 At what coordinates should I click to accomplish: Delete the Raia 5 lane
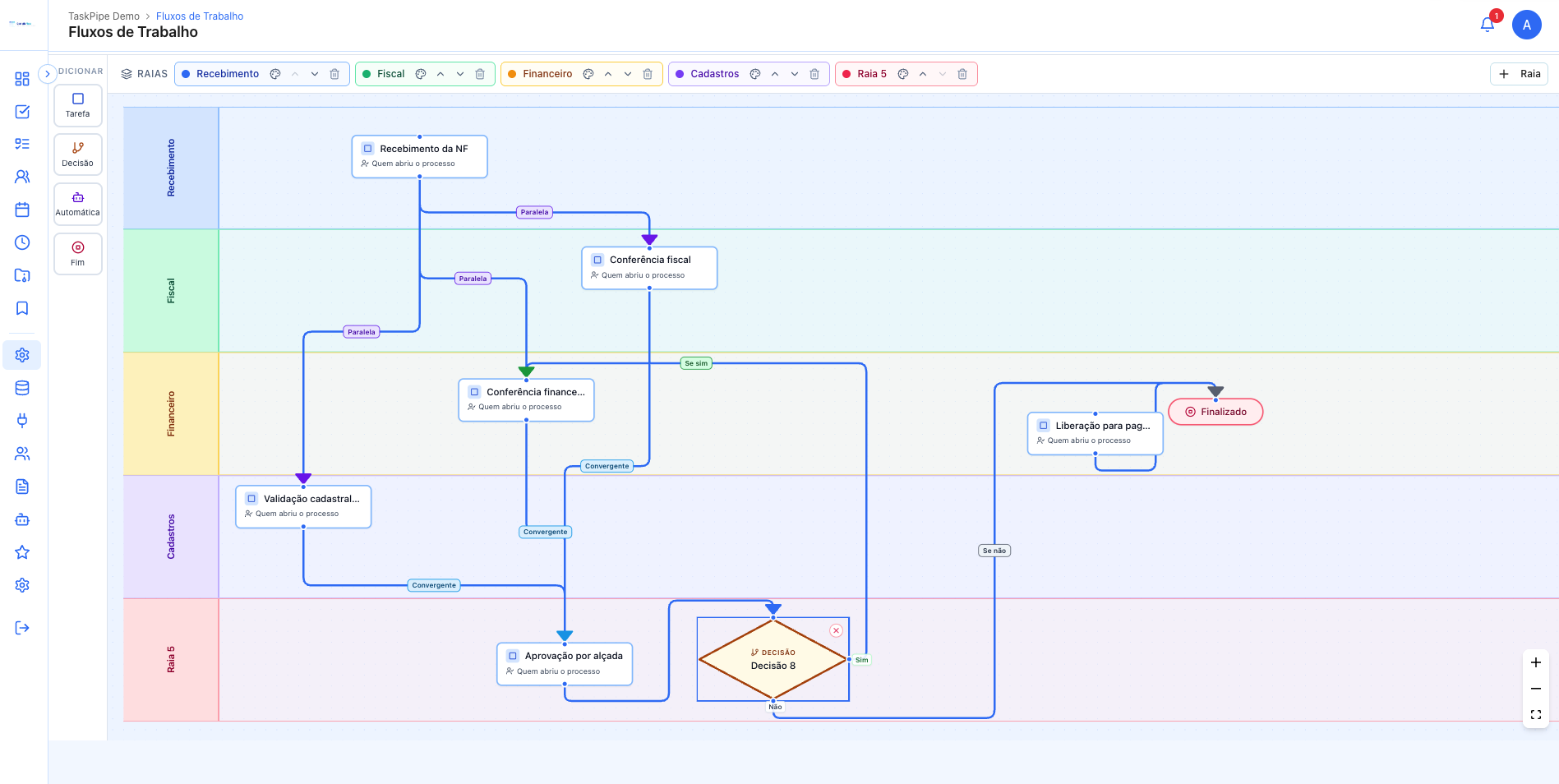tap(962, 74)
